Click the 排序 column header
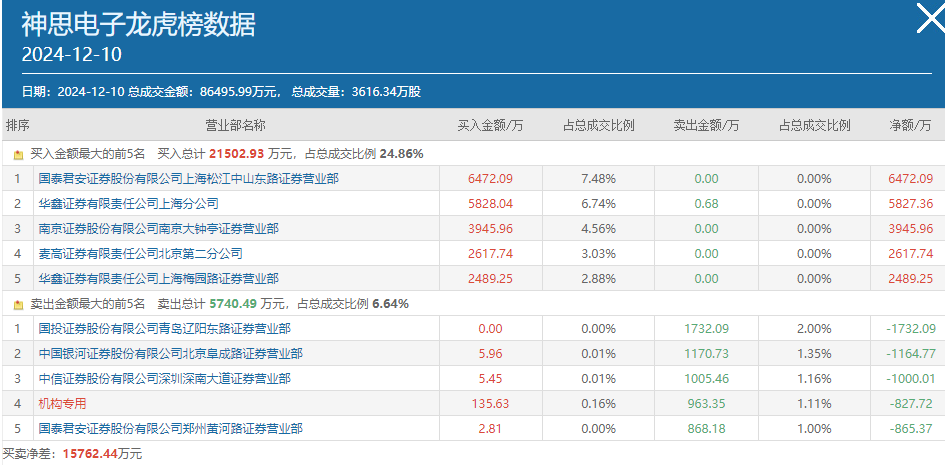945x465 pixels. point(17,125)
